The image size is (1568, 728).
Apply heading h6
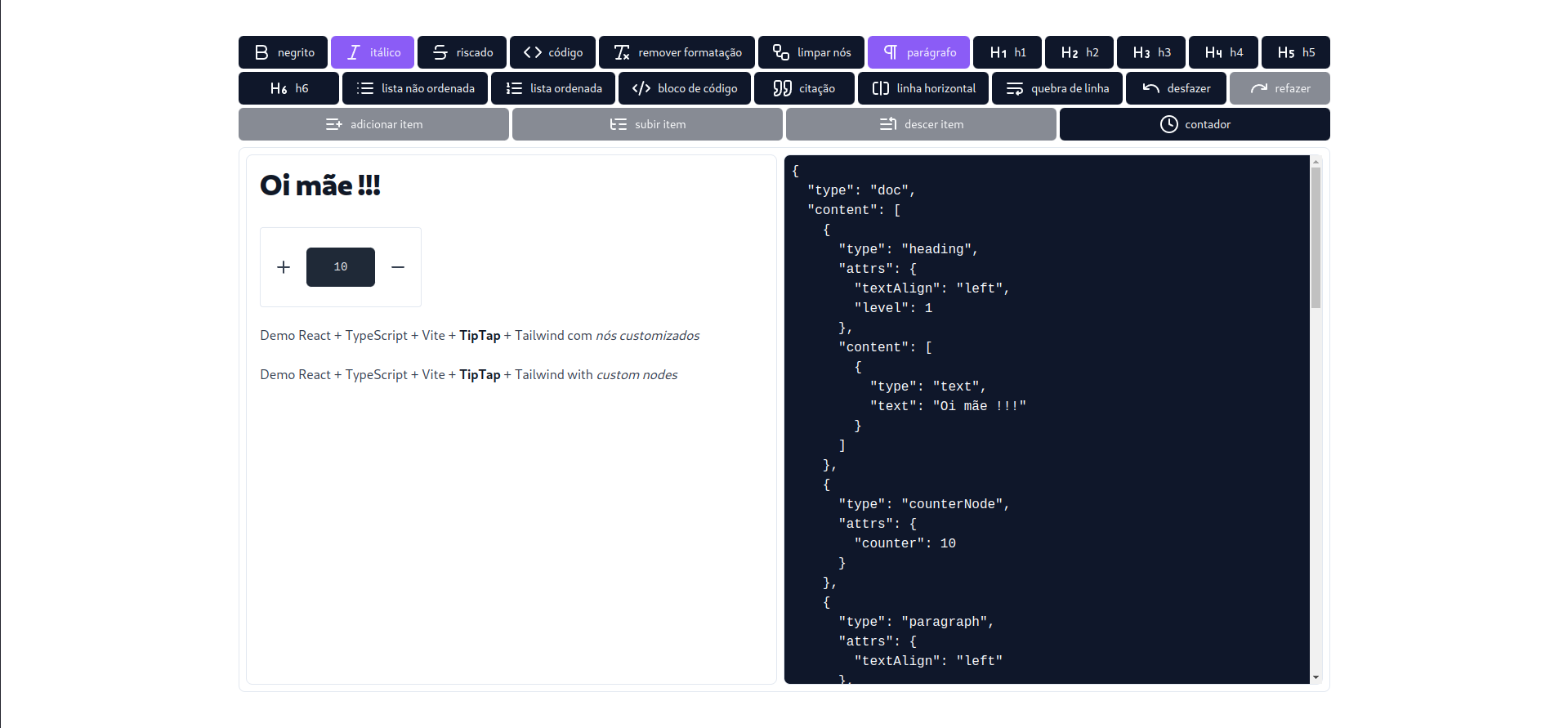point(288,88)
